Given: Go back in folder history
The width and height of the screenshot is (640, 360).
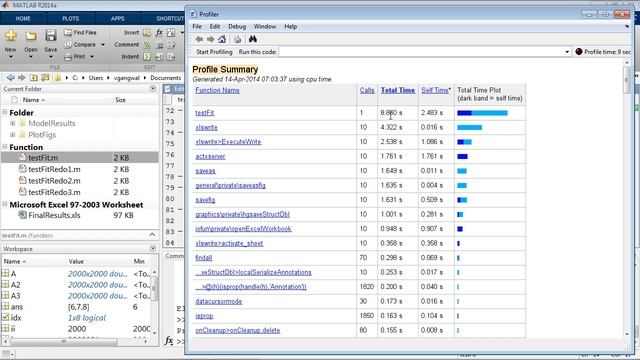Looking at the screenshot, I should click(x=11, y=78).
